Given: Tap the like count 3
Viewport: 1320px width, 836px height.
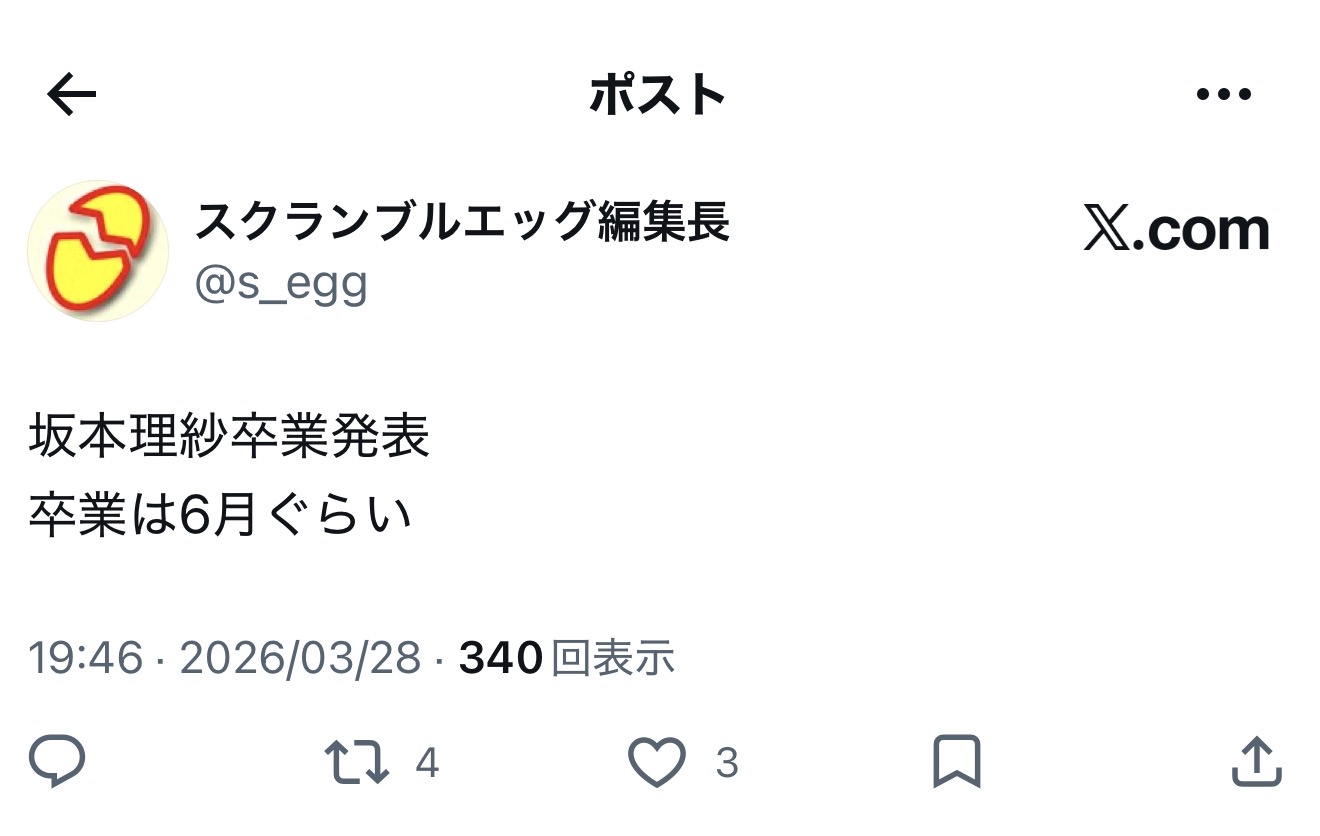Looking at the screenshot, I should [x=727, y=764].
